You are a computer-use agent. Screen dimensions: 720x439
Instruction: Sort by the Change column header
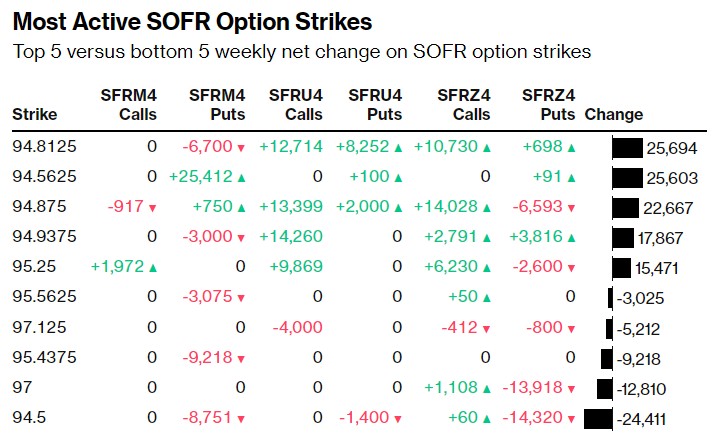click(x=613, y=115)
